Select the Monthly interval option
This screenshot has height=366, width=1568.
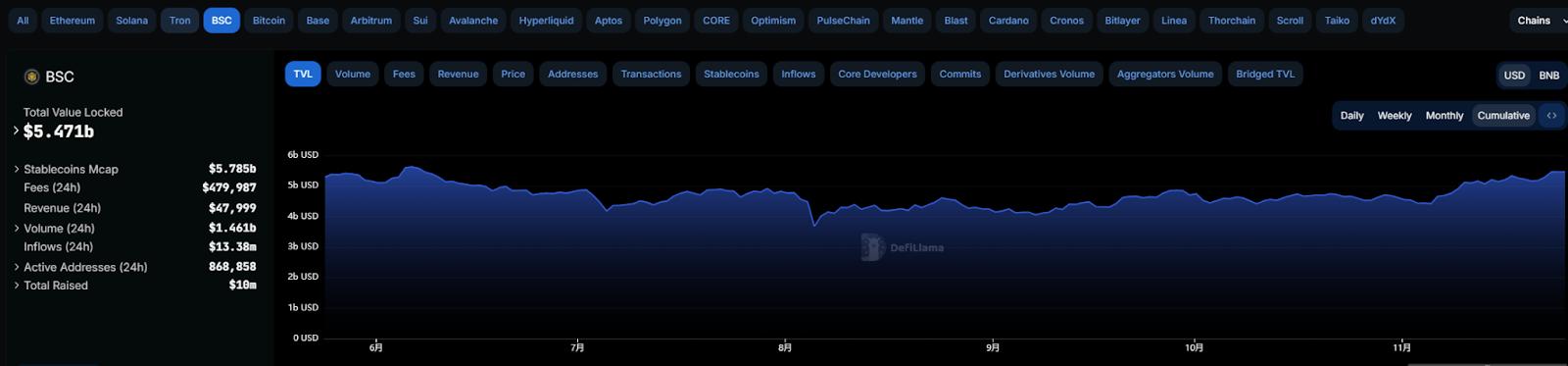(x=1444, y=116)
